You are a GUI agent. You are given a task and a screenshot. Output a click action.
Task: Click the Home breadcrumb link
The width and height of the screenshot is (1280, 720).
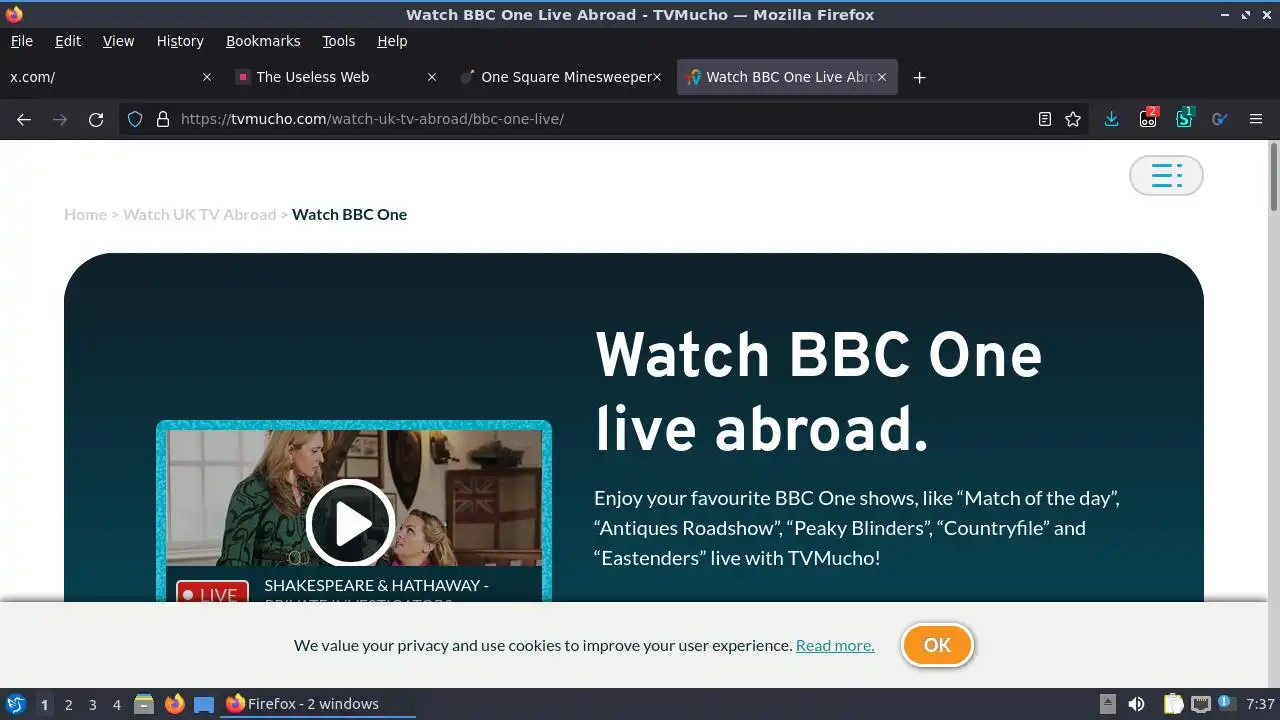[85, 214]
